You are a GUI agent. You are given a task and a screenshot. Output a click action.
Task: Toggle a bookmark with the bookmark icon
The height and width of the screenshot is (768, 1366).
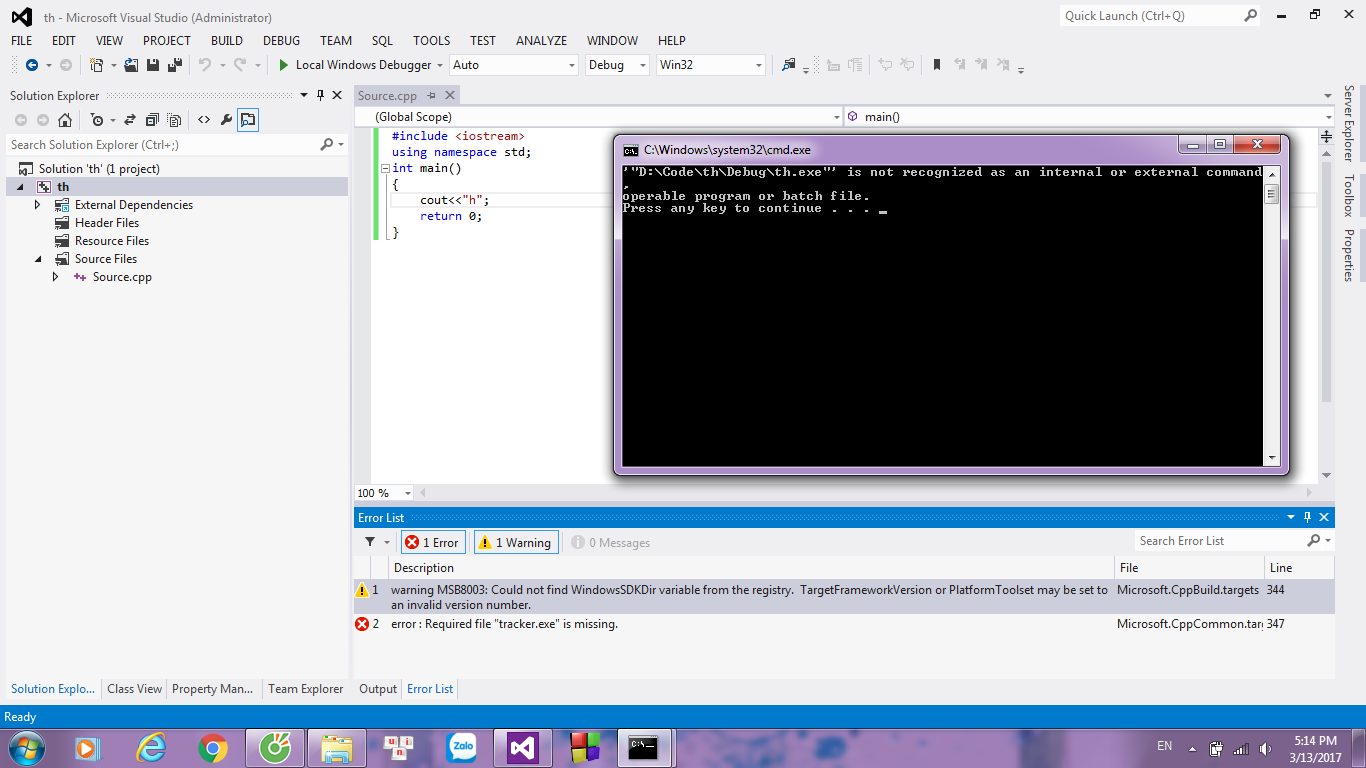pos(937,65)
